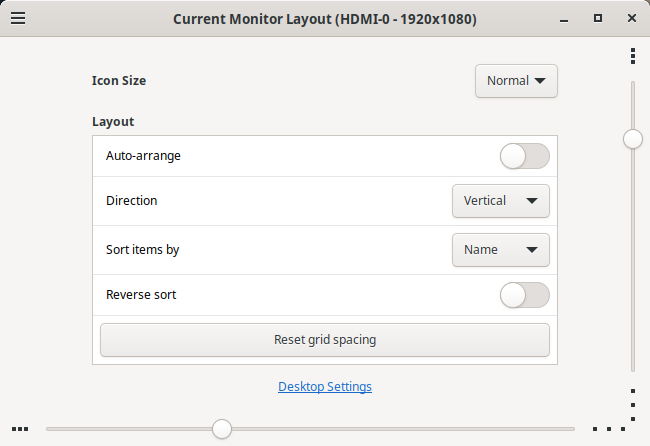
Task: Open the Desktop Settings link
Action: click(325, 387)
